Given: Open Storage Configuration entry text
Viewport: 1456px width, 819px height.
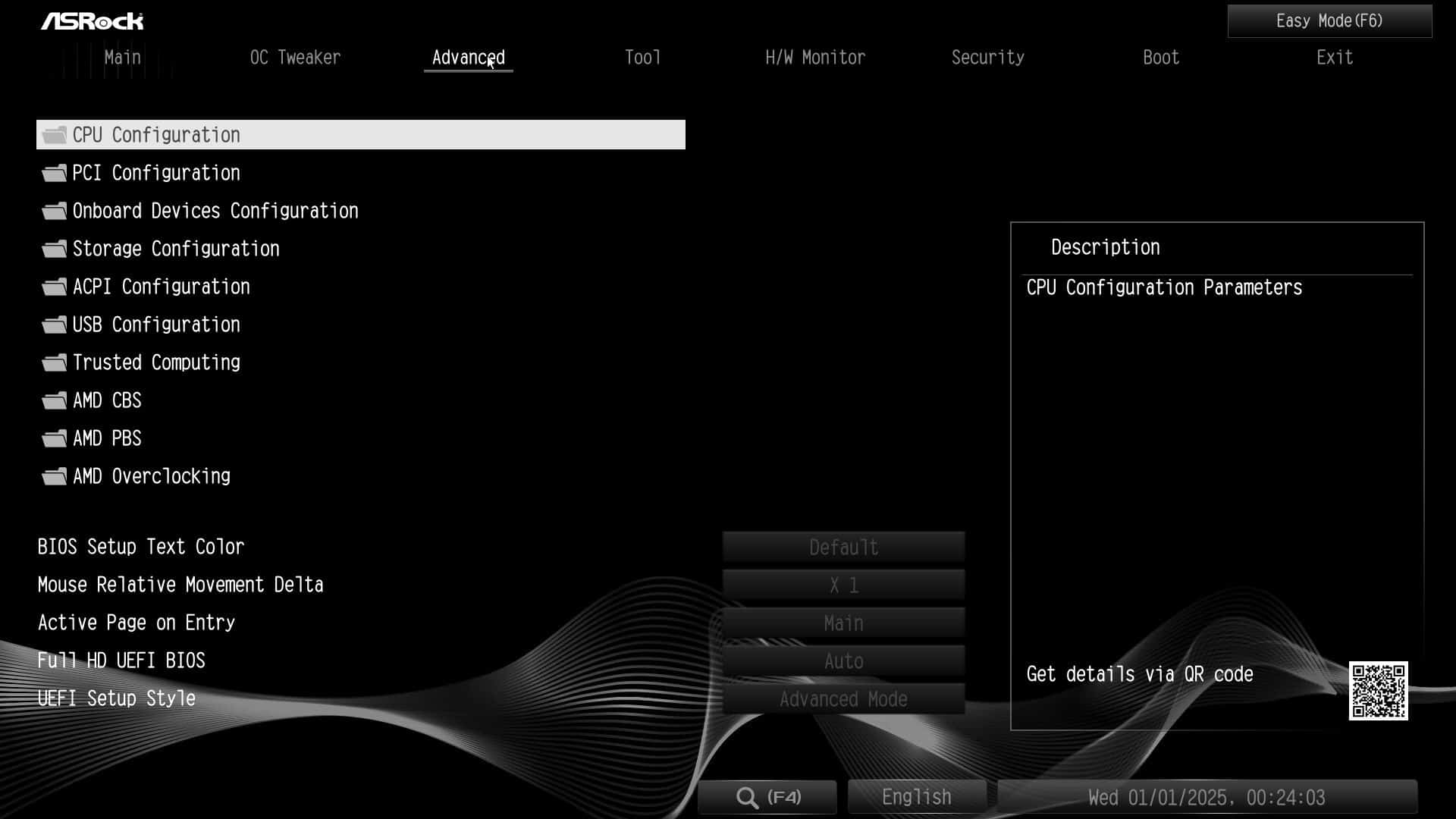Looking at the screenshot, I should (176, 249).
